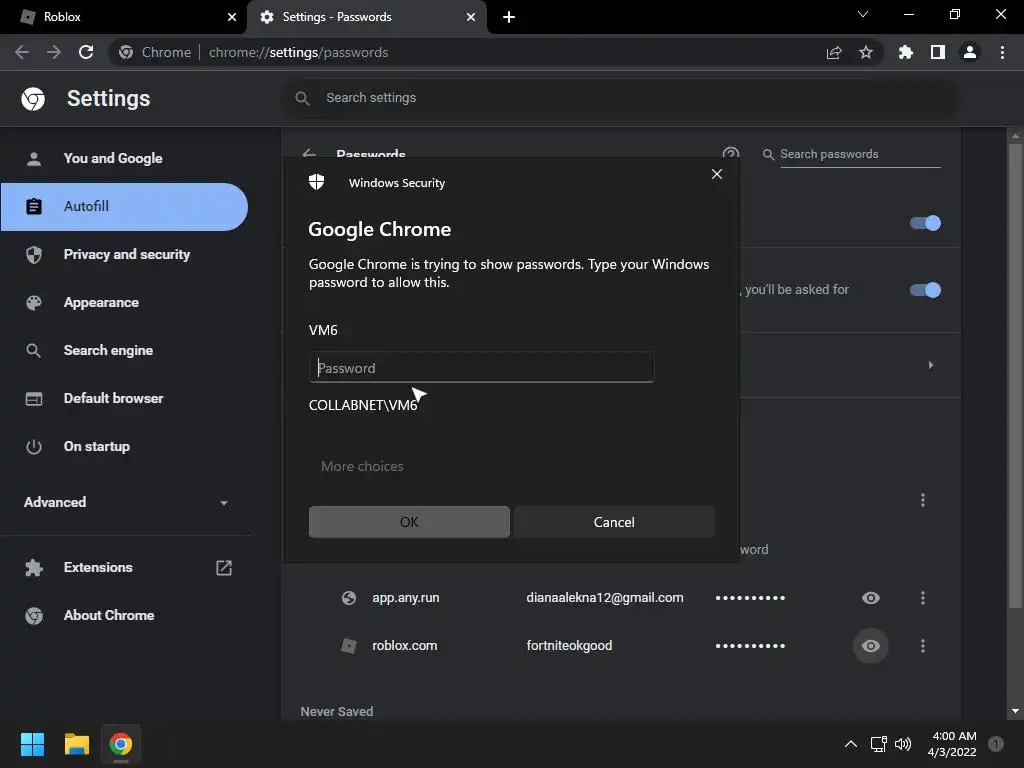Click More choices in the security dialog
This screenshot has width=1024, height=768.
coord(362,466)
